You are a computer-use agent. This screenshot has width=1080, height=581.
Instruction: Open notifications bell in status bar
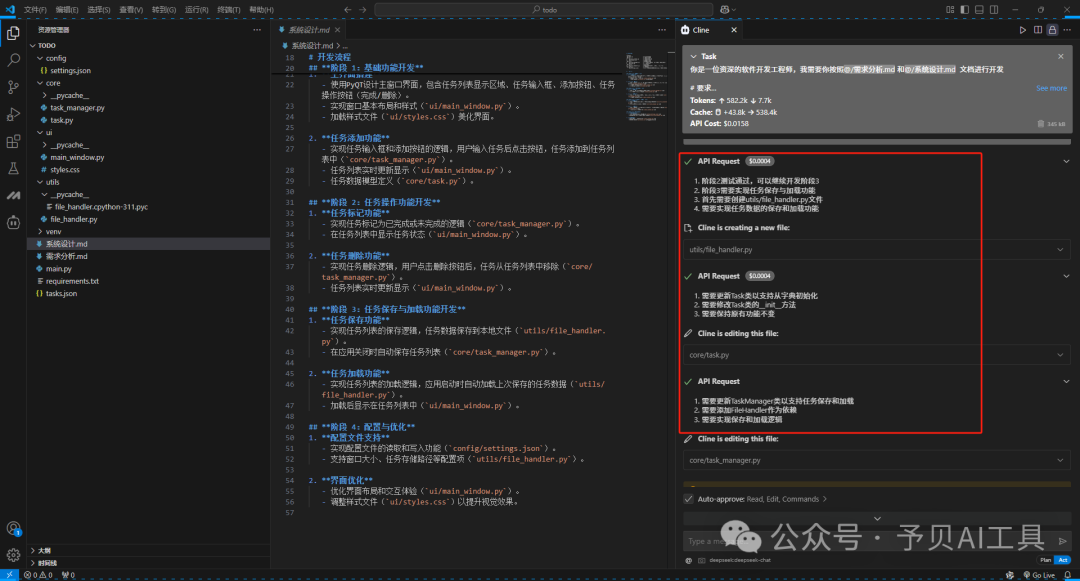(1068, 575)
